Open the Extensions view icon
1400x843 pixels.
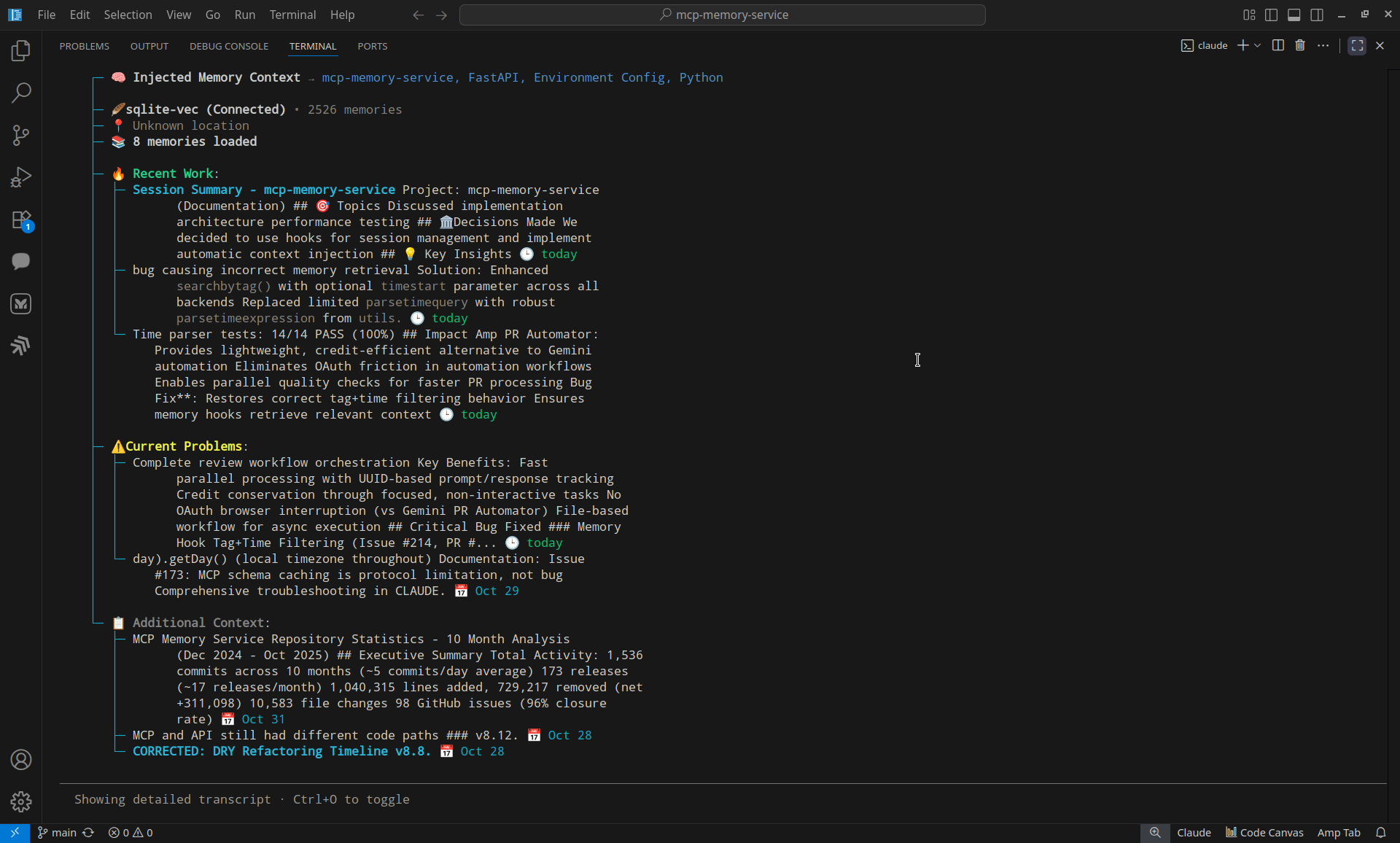(21, 220)
